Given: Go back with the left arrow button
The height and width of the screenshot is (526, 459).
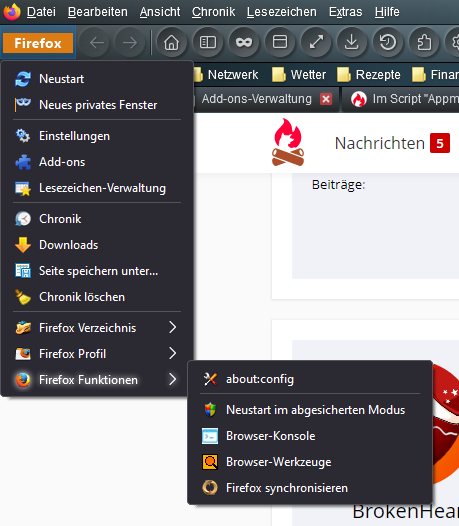Looking at the screenshot, I should [x=97, y=43].
